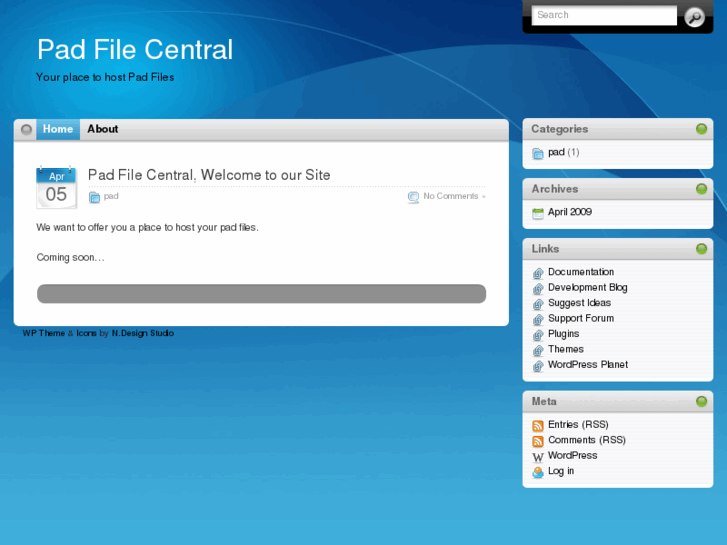Screen dimensions: 727x545
Task: Click the Meta widget heading
Action: (544, 401)
